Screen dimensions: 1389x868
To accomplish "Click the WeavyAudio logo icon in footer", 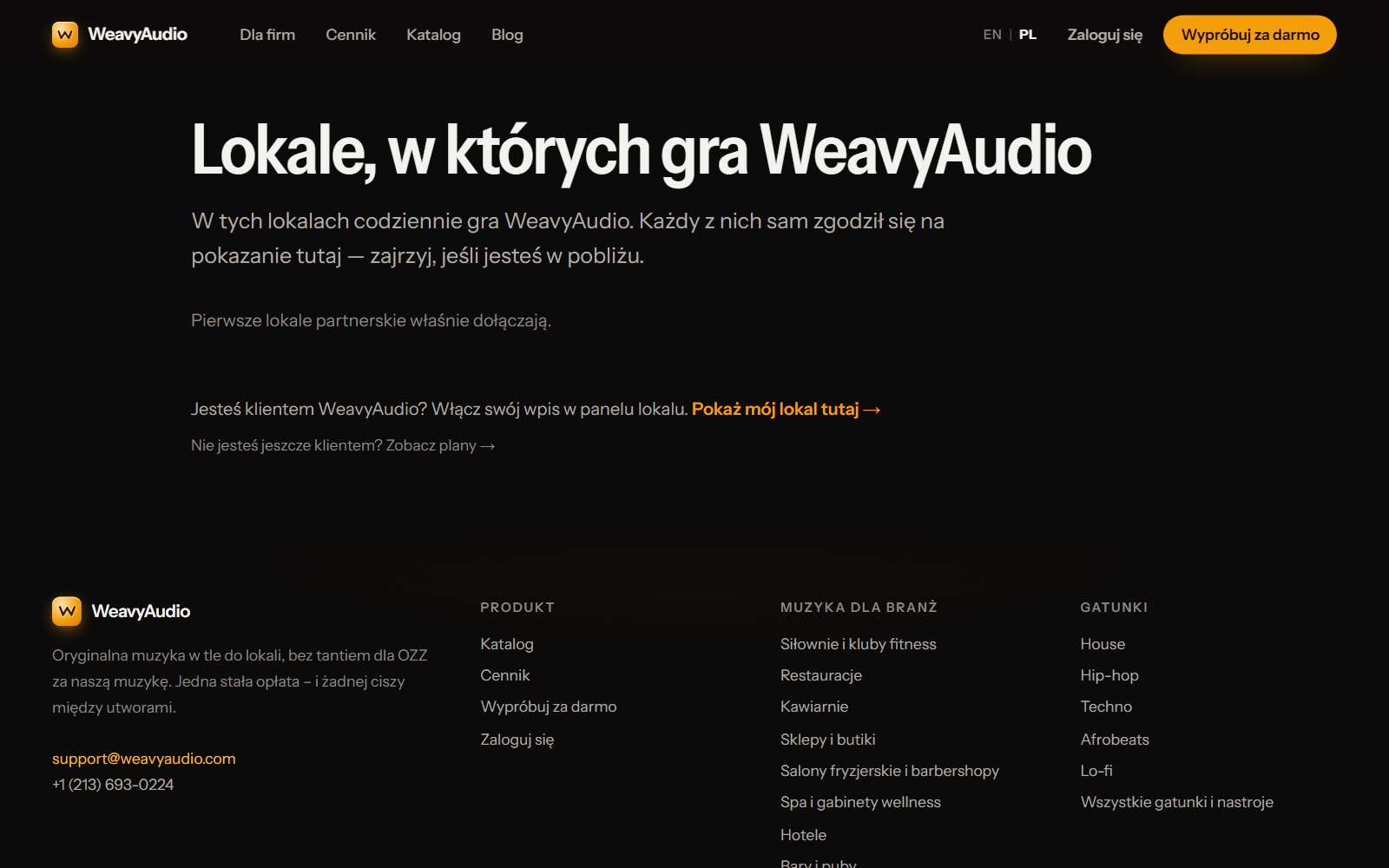I will pyautogui.click(x=67, y=611).
